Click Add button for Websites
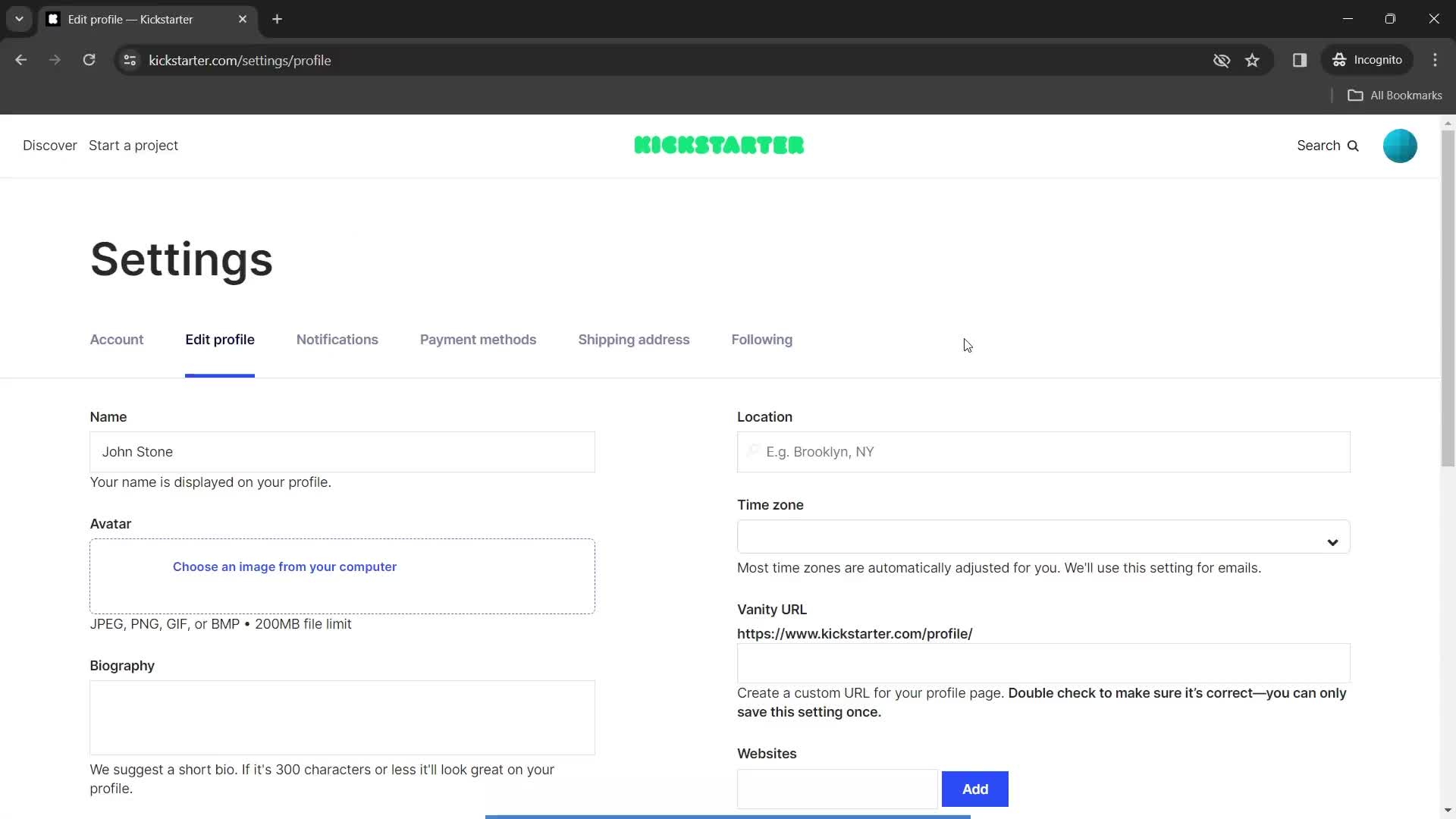This screenshot has width=1456, height=819. tap(975, 789)
